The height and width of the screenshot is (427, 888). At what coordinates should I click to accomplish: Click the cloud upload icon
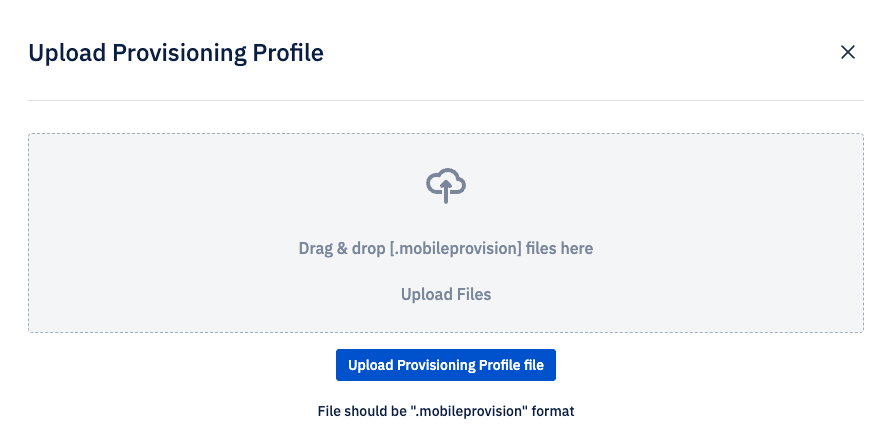point(446,185)
